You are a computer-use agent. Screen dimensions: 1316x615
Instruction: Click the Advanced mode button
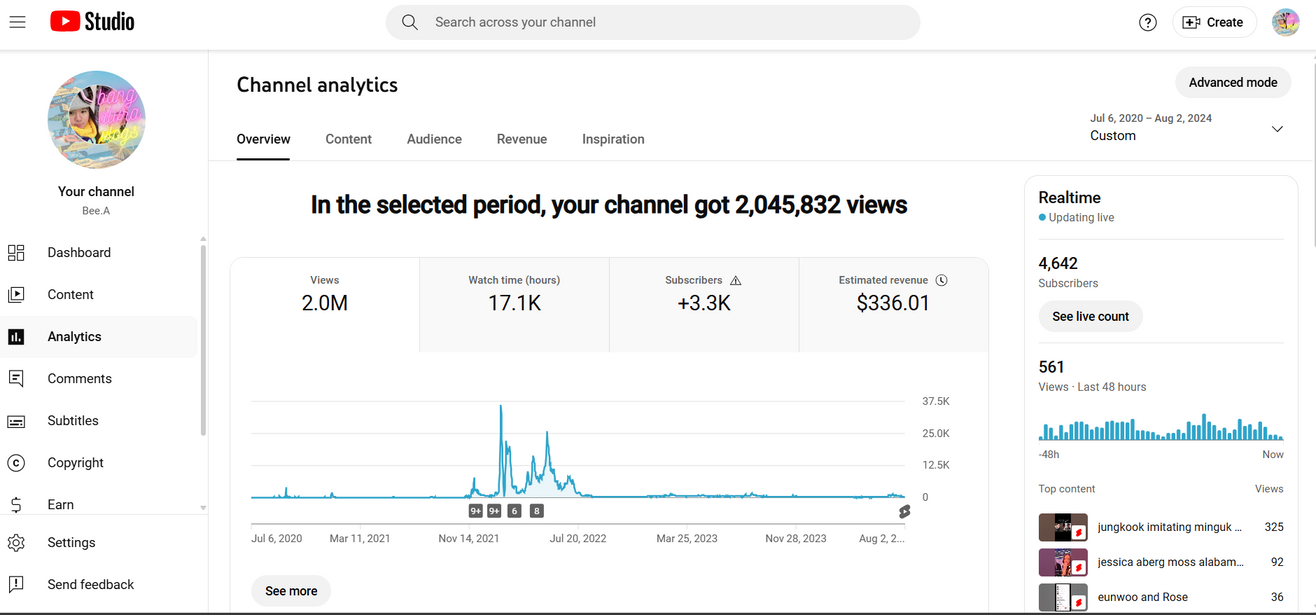(x=1232, y=82)
